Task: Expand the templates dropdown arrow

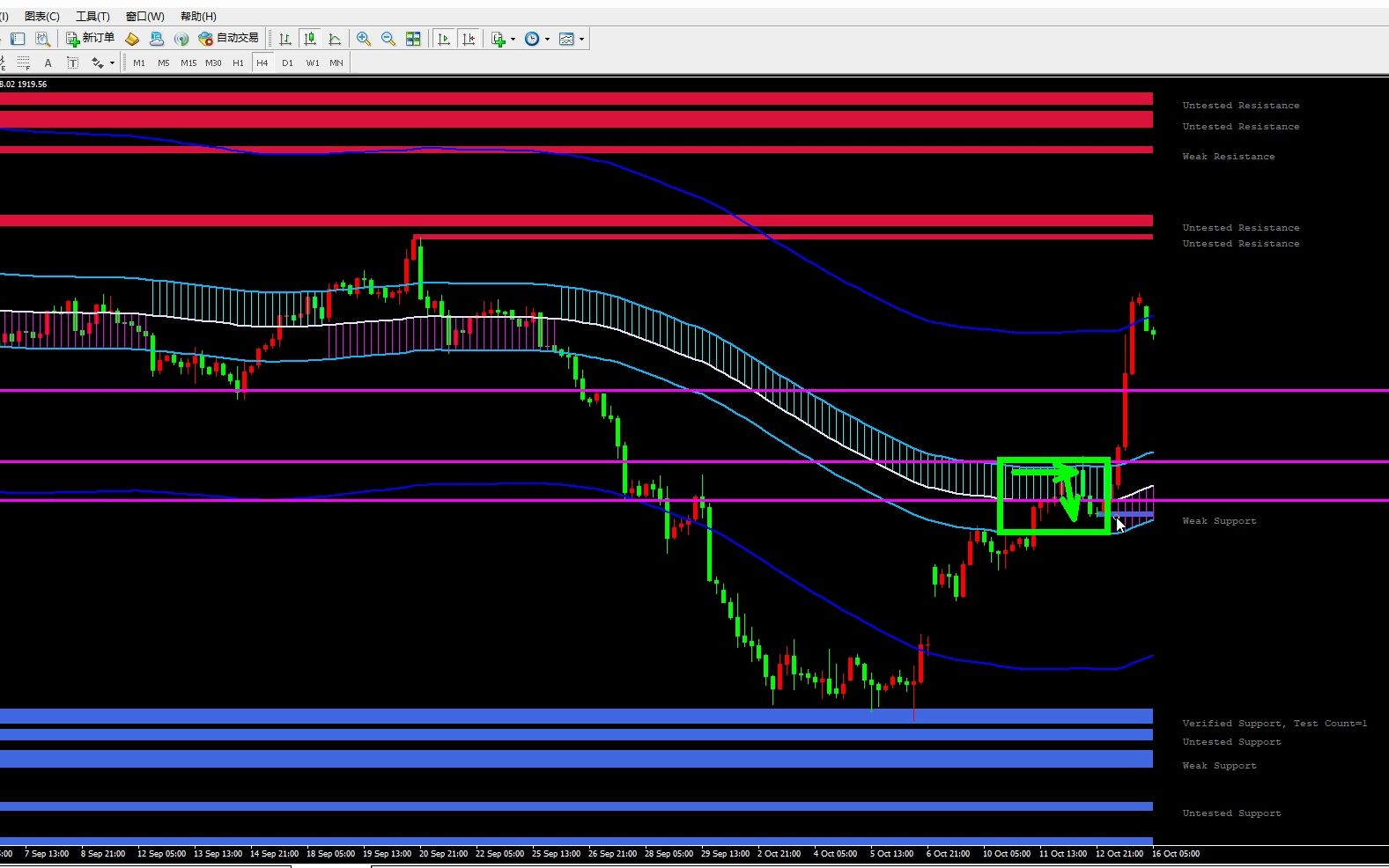Action: (x=581, y=39)
